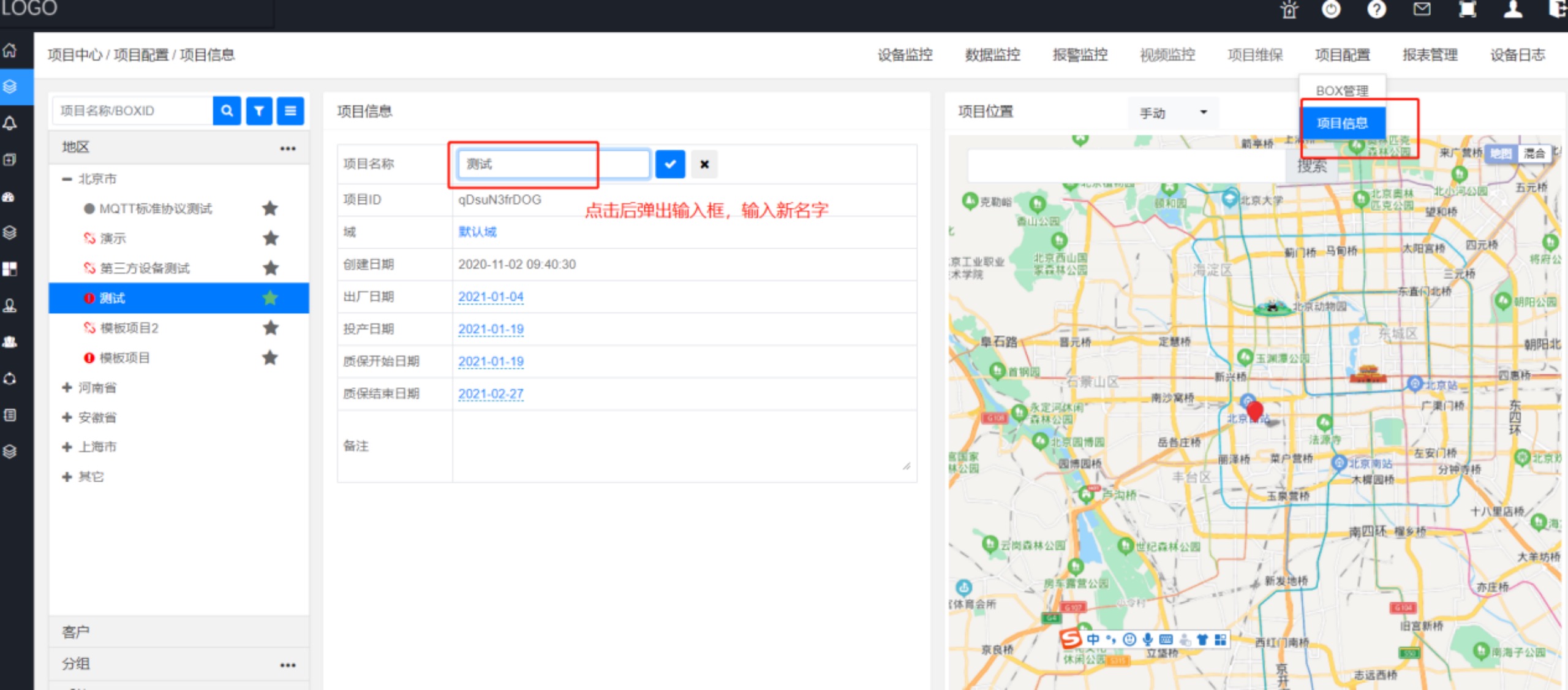Open the 设备监控 menu tab

point(905,55)
